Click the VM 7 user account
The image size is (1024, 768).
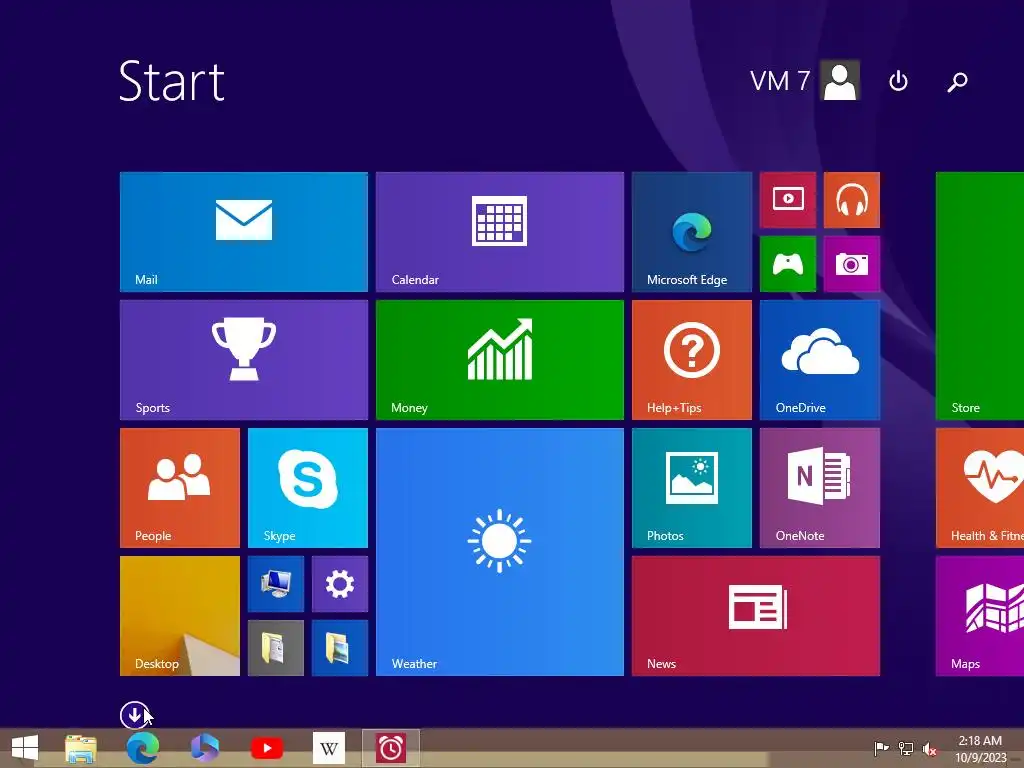coord(805,81)
